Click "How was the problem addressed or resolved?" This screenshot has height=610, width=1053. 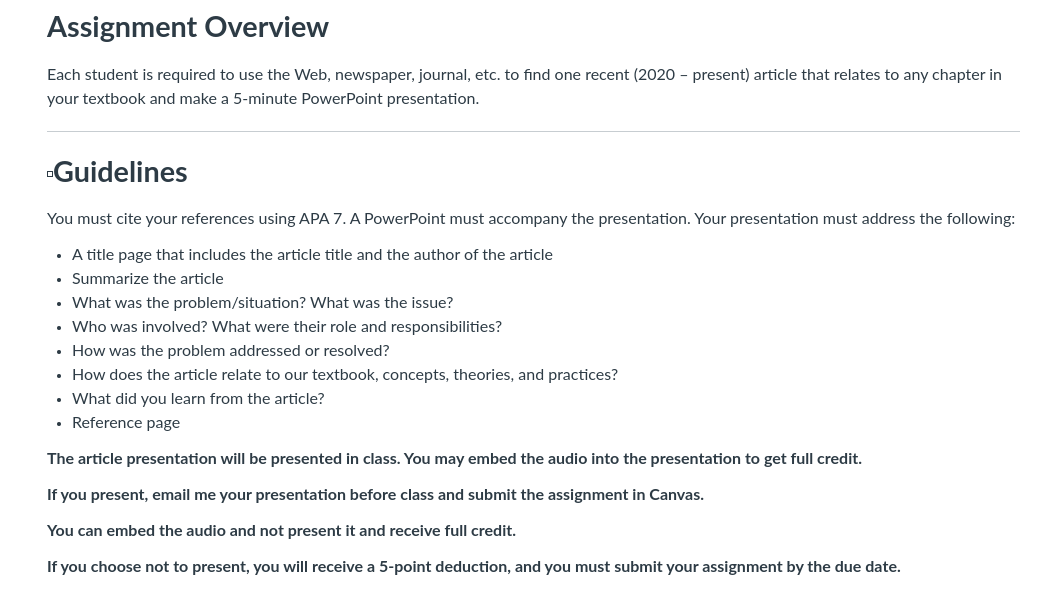pyautogui.click(x=230, y=351)
